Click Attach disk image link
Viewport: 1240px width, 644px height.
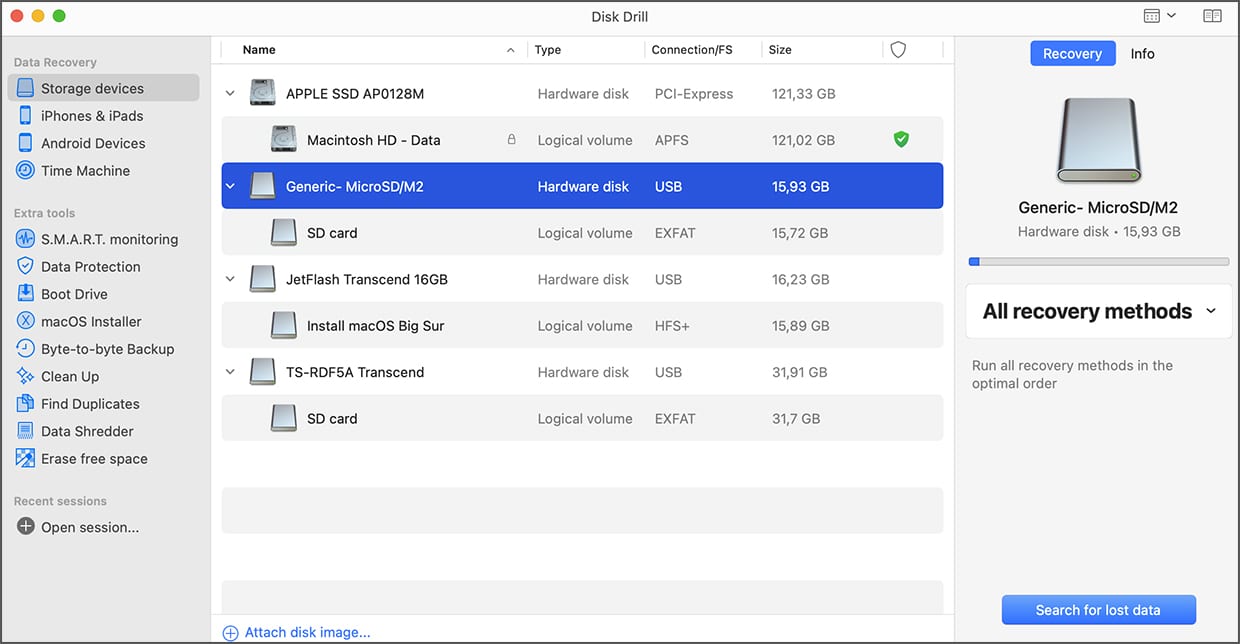click(297, 632)
